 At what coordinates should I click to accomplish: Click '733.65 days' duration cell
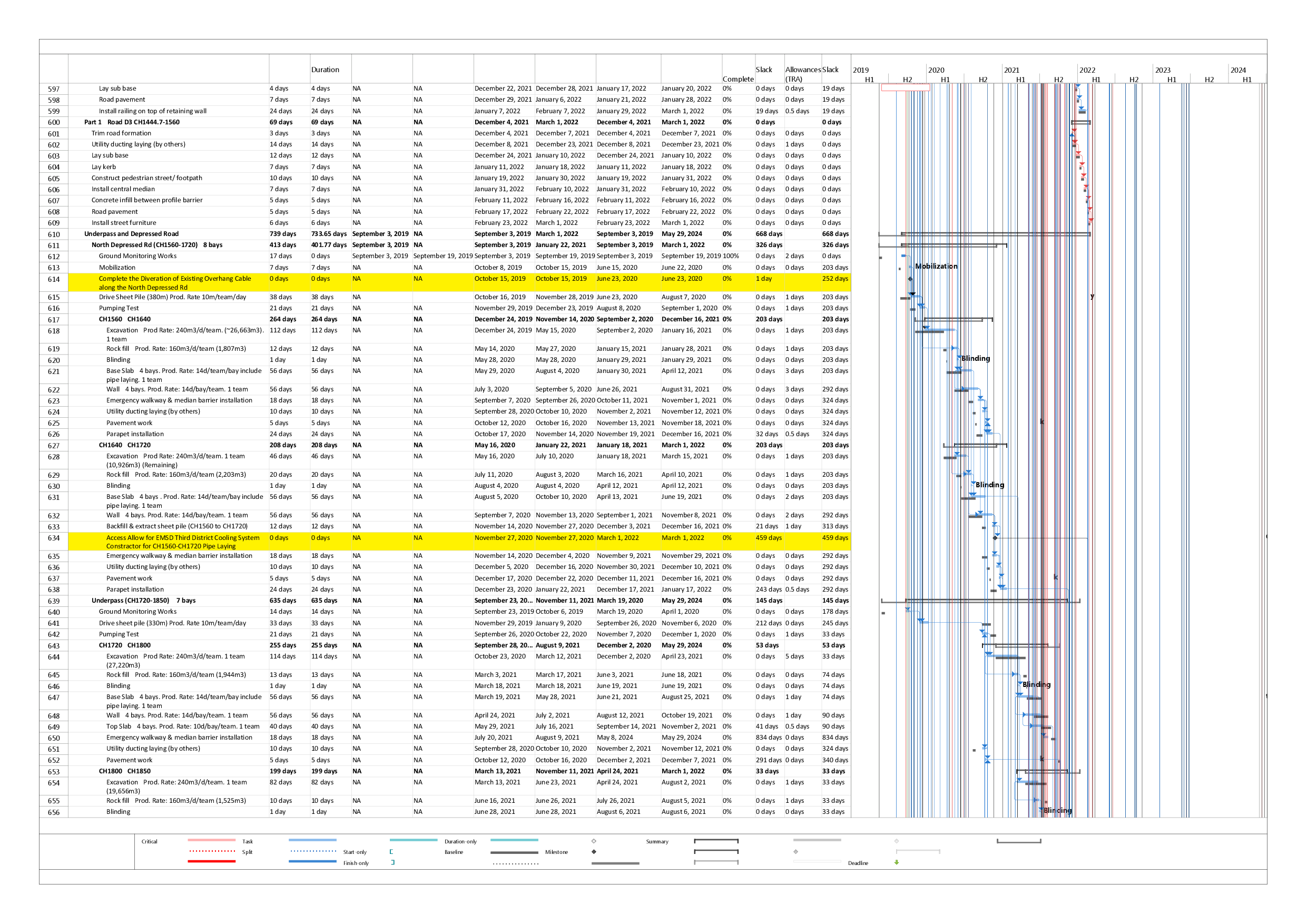click(329, 234)
